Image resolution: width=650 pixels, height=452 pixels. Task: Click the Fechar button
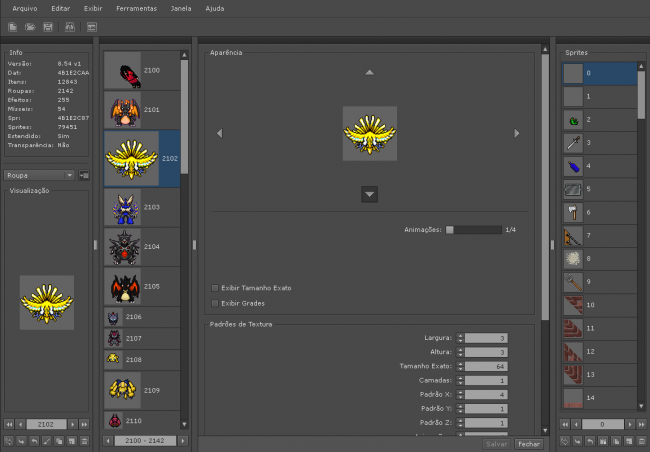[x=529, y=444]
